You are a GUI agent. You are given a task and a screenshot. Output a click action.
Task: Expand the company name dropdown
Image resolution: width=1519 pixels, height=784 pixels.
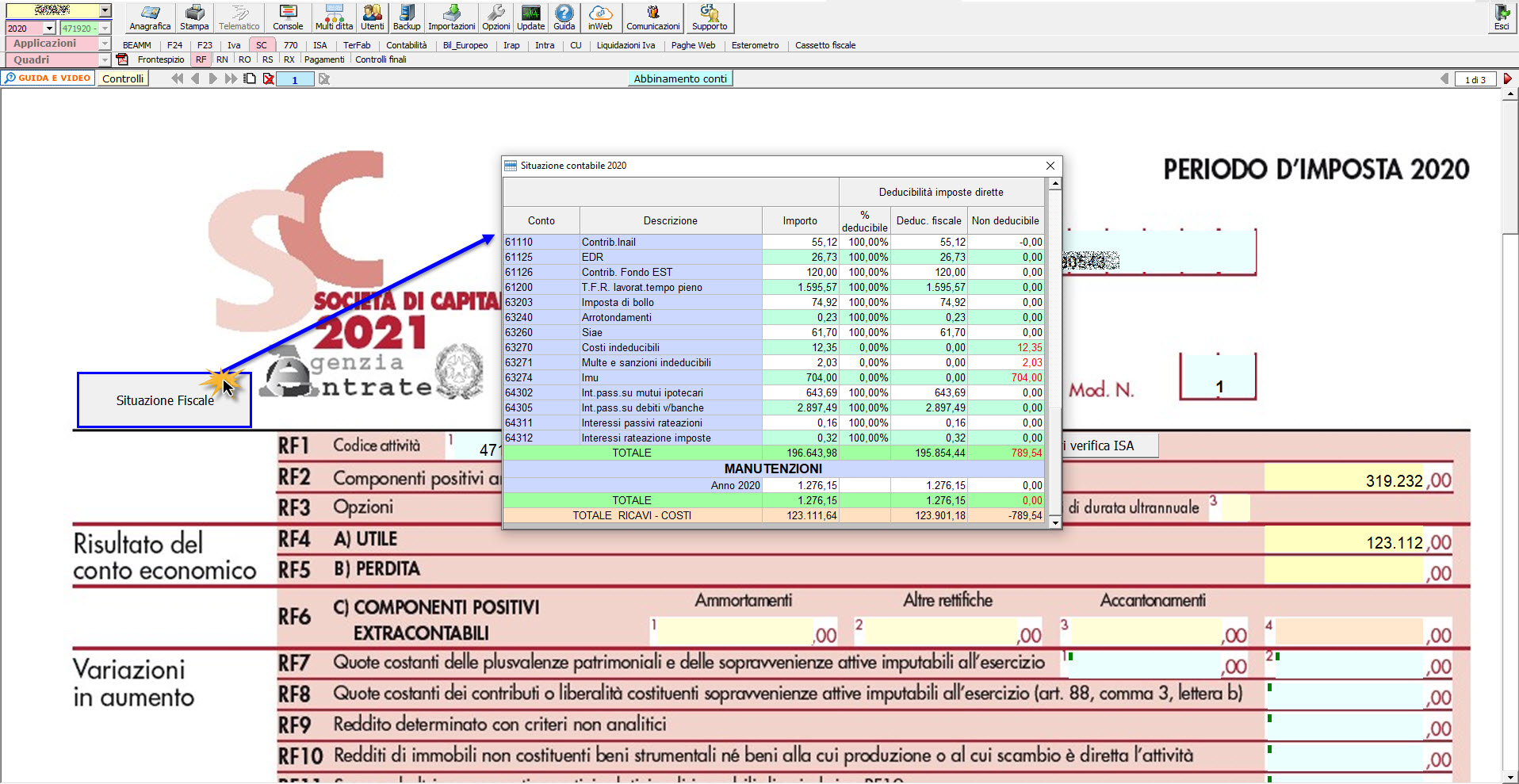click(x=105, y=10)
